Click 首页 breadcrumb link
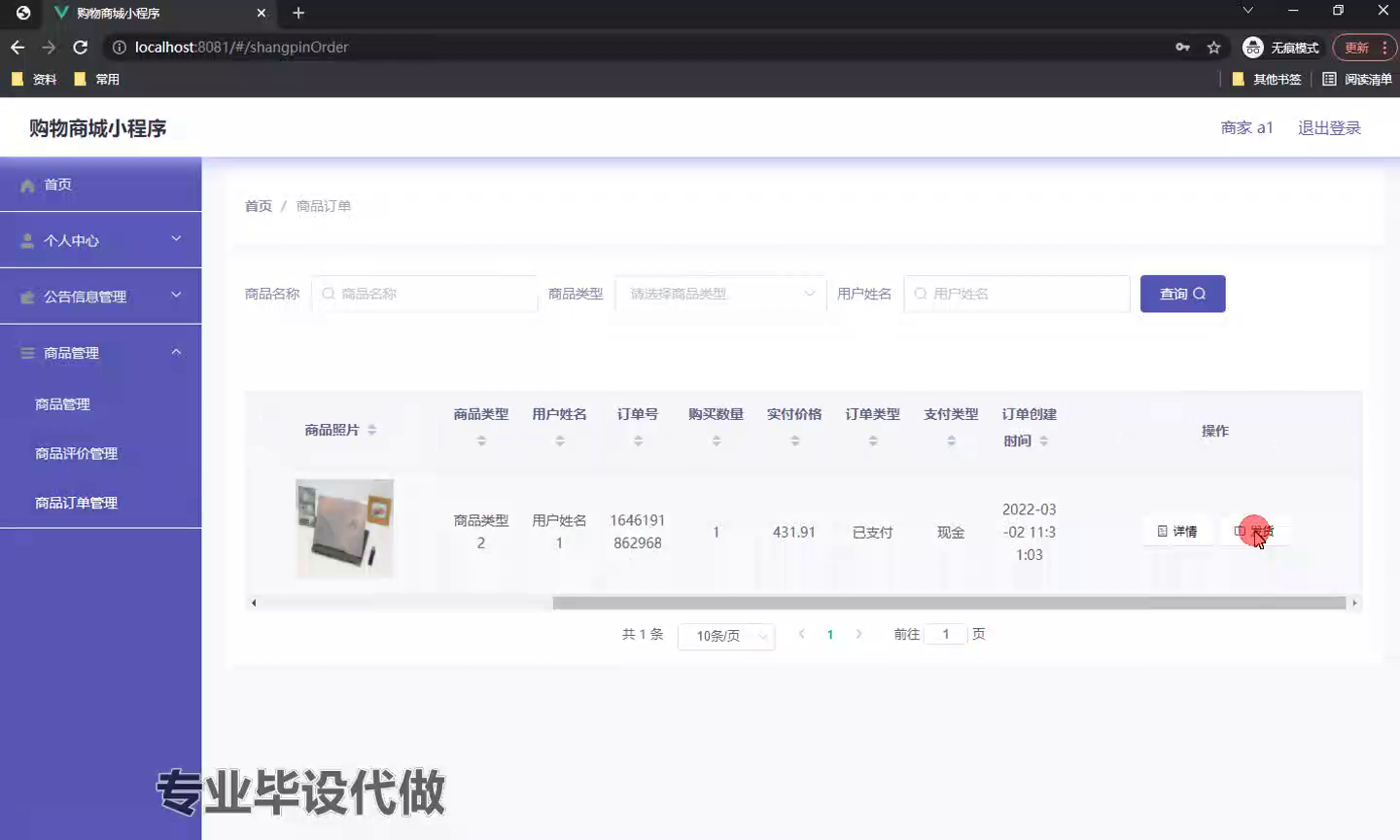The height and width of the screenshot is (840, 1400). pyautogui.click(x=259, y=206)
